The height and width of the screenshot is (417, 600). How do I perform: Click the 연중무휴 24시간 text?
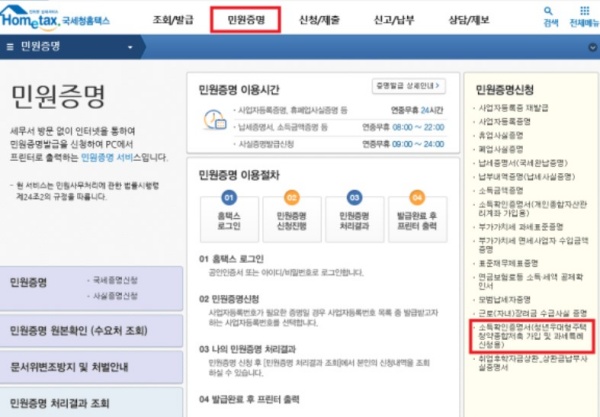pos(416,110)
